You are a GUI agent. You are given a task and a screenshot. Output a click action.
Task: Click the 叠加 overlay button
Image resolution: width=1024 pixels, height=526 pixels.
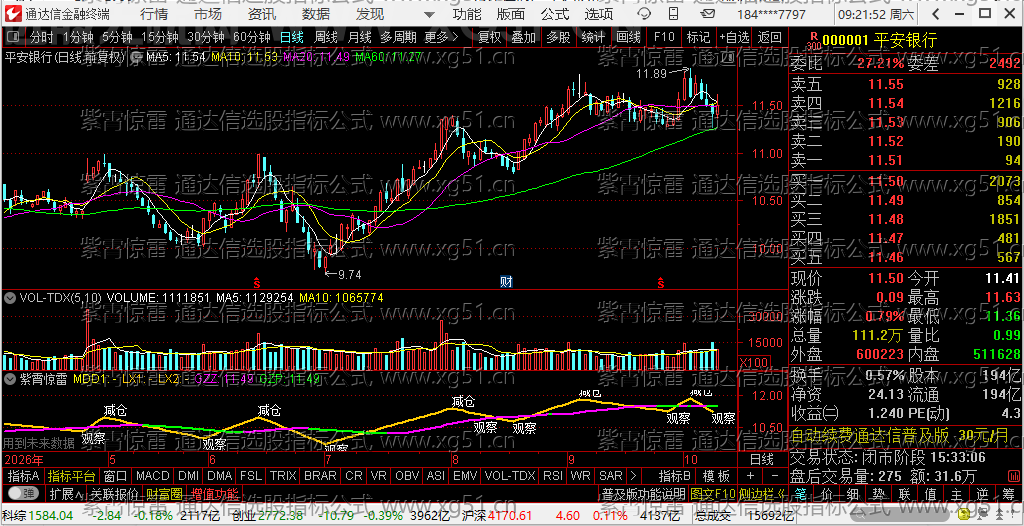tap(524, 37)
